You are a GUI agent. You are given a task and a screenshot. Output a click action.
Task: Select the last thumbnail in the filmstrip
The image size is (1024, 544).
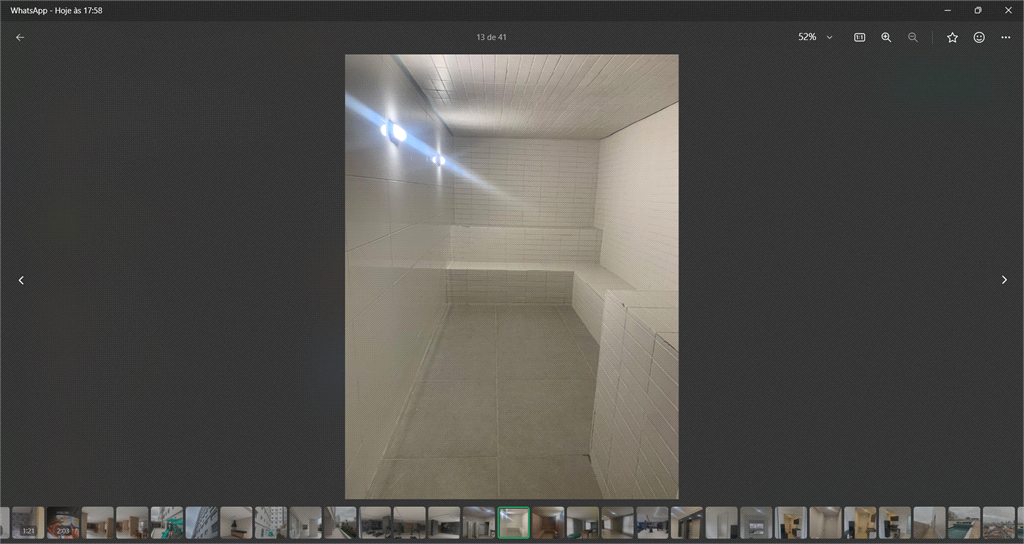[x=998, y=522]
